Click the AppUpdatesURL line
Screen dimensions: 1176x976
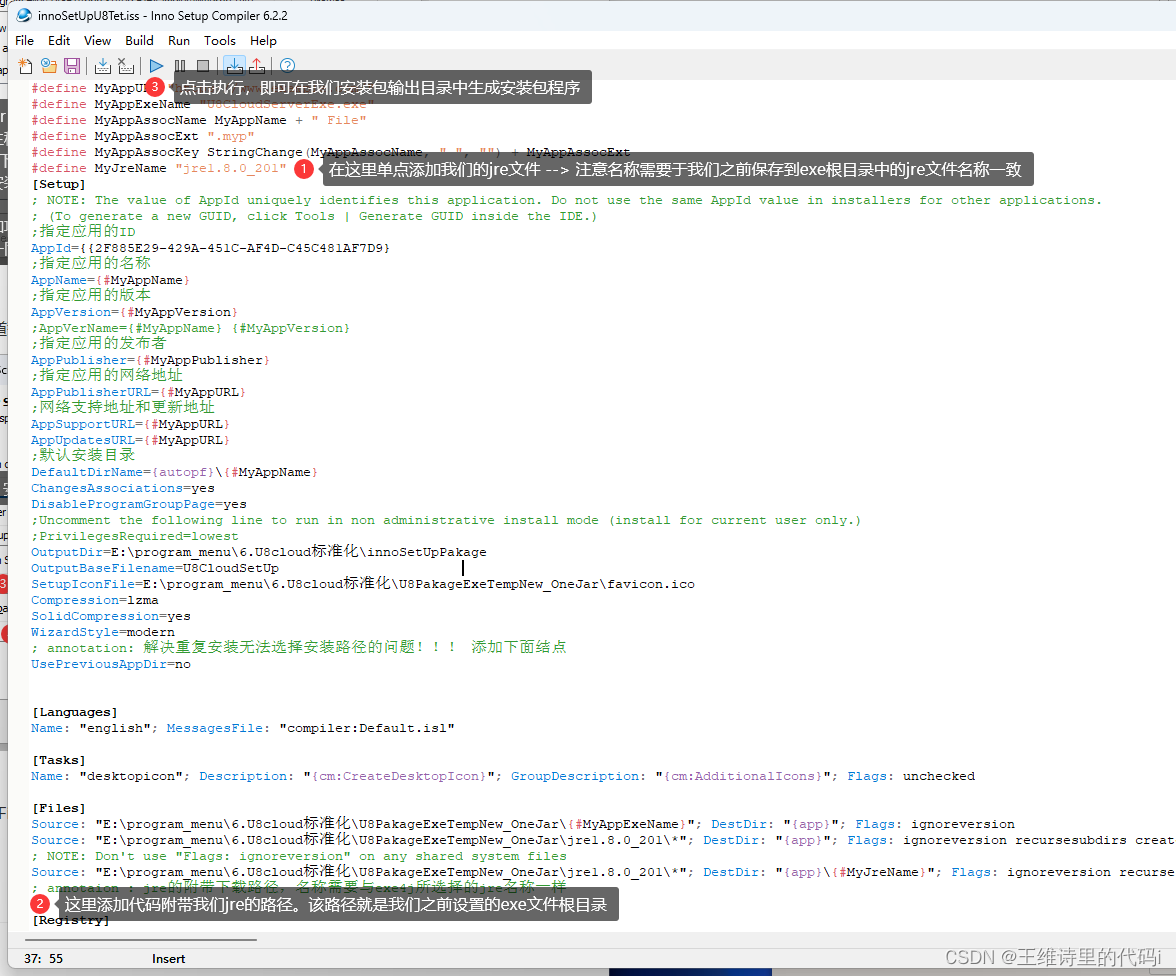coord(130,440)
